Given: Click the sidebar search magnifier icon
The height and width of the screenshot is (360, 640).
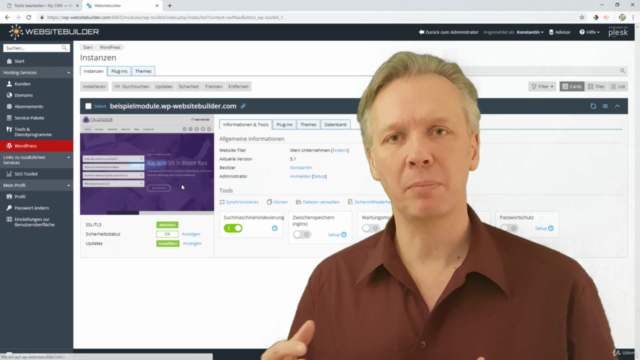Looking at the screenshot, I should 64,48.
